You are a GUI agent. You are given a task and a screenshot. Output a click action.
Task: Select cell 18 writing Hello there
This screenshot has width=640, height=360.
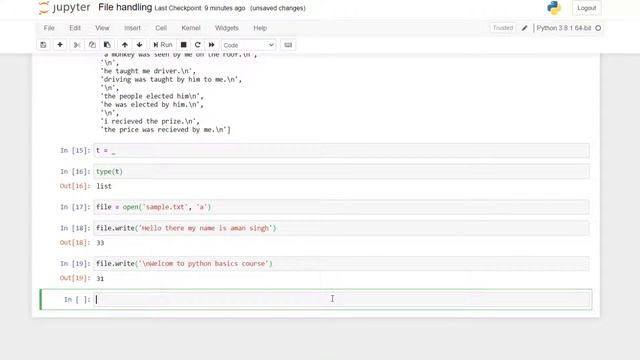[341, 228]
